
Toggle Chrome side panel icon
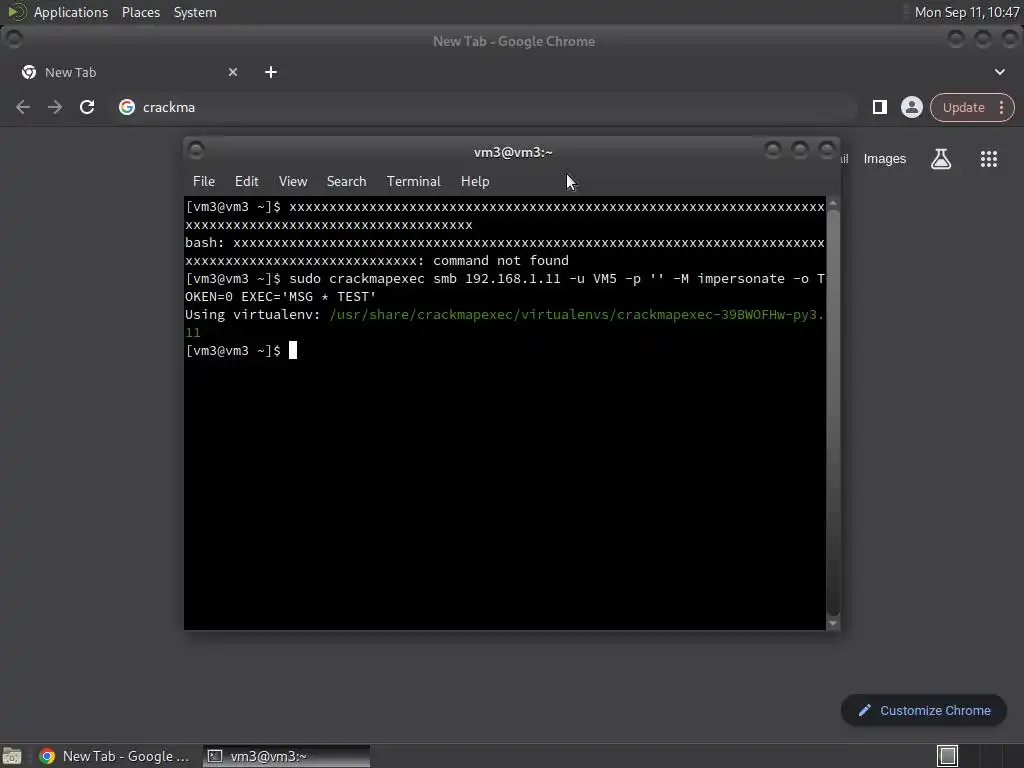880,107
